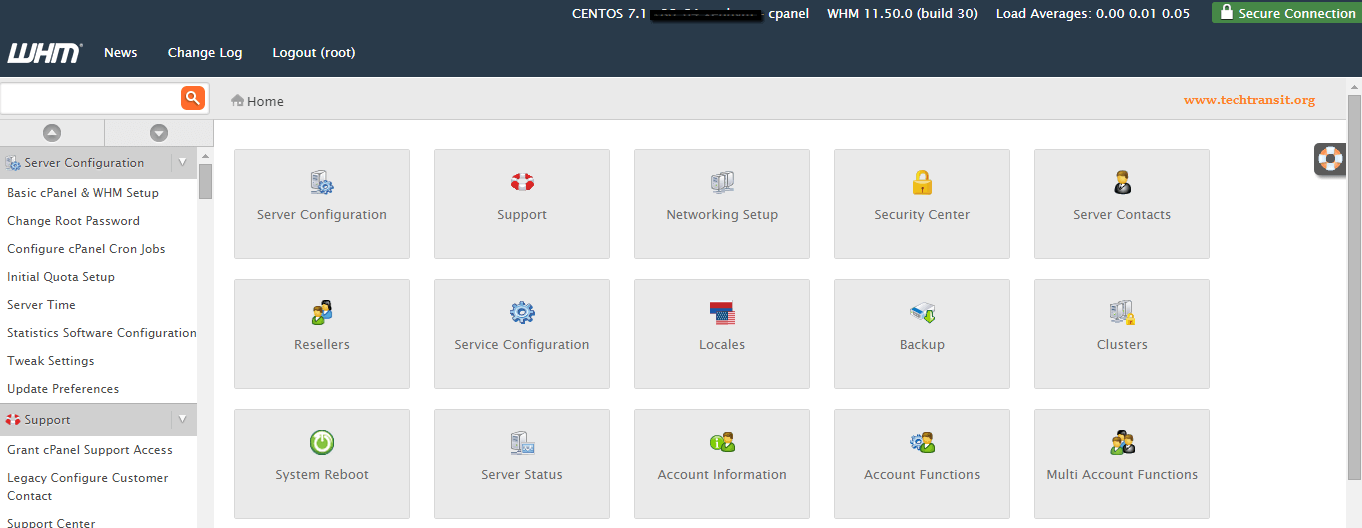This screenshot has height=528, width=1362.
Task: Open the Clusters tile icon
Action: pos(1122,312)
